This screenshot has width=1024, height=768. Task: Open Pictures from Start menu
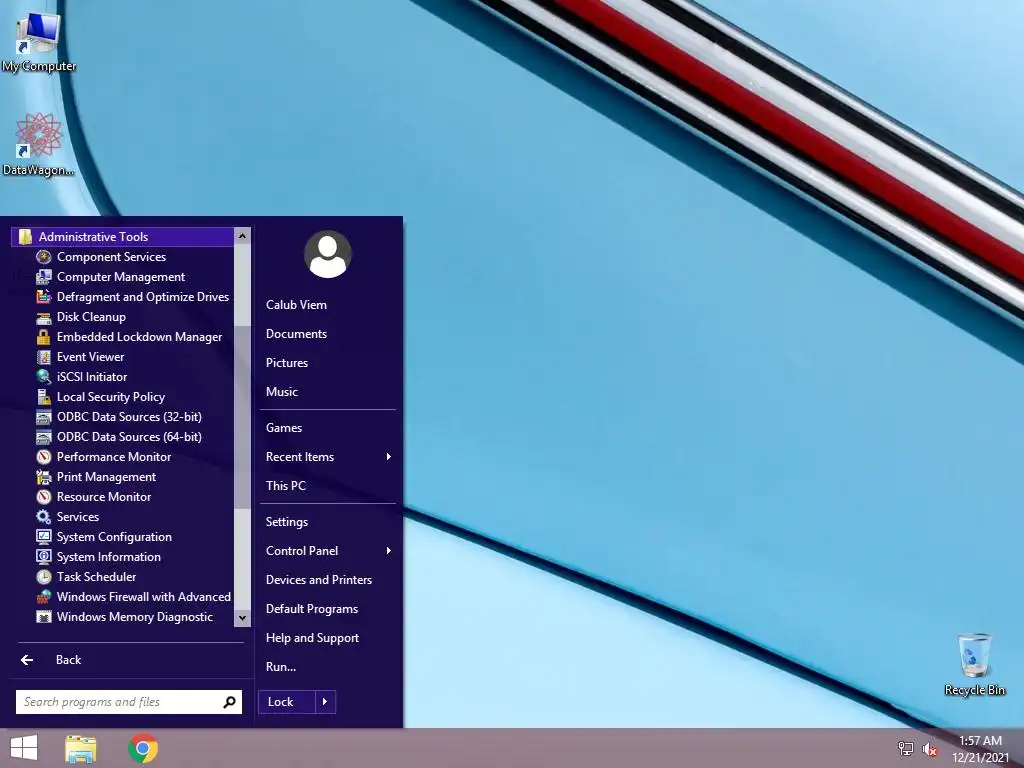[x=287, y=362]
